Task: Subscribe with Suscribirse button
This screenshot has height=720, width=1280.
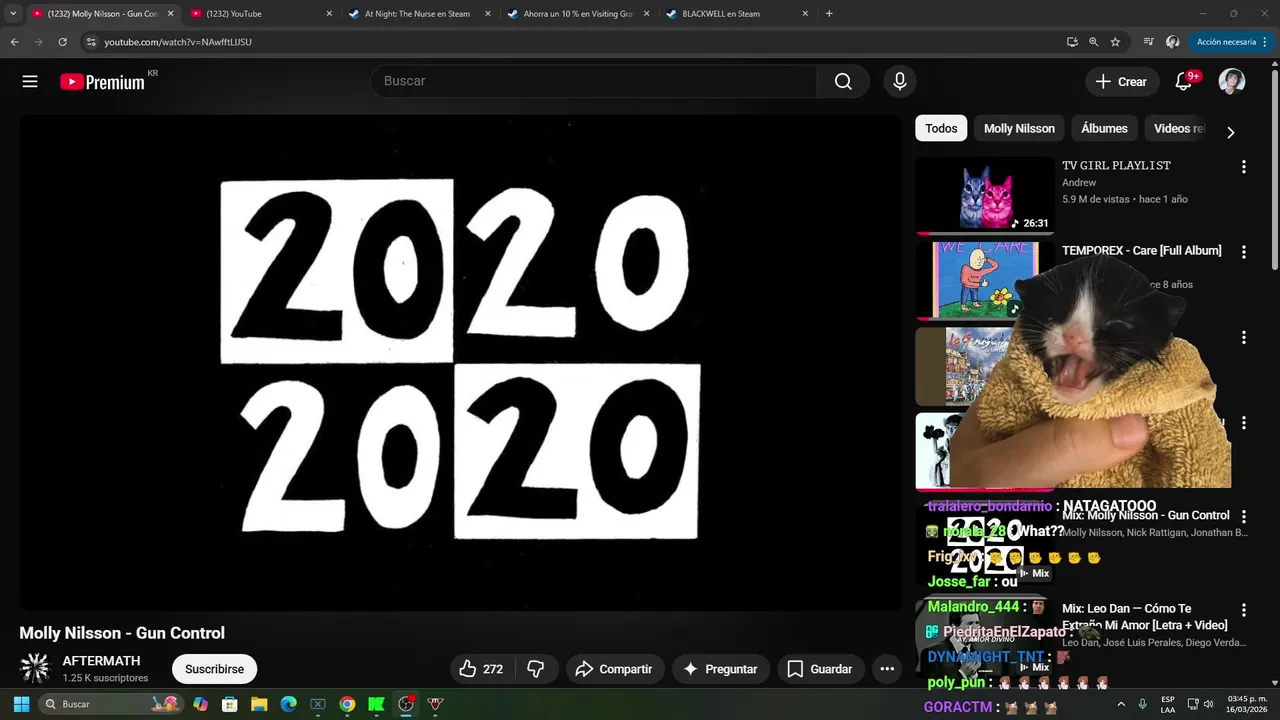Action: 214,669
